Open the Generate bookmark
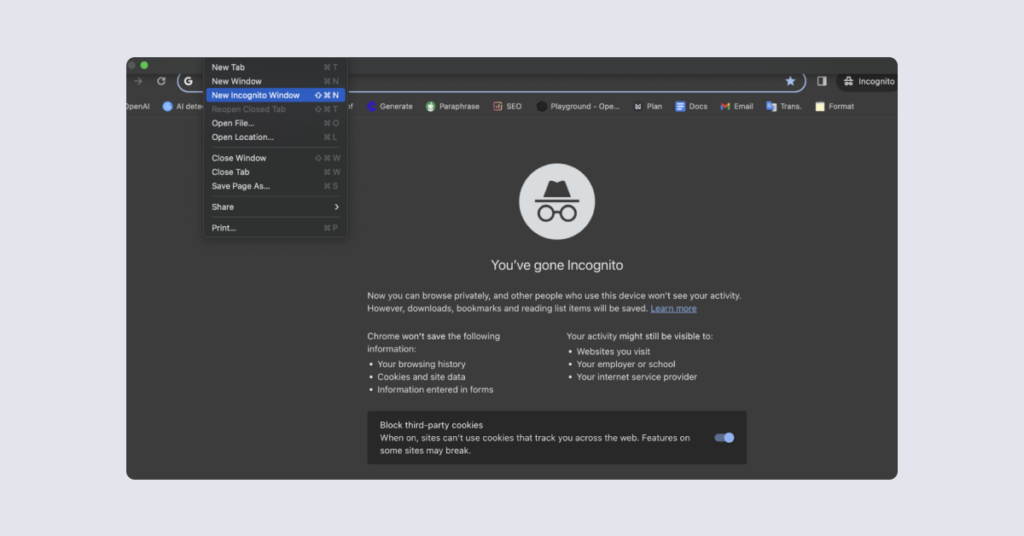Image resolution: width=1024 pixels, height=536 pixels. [390, 106]
